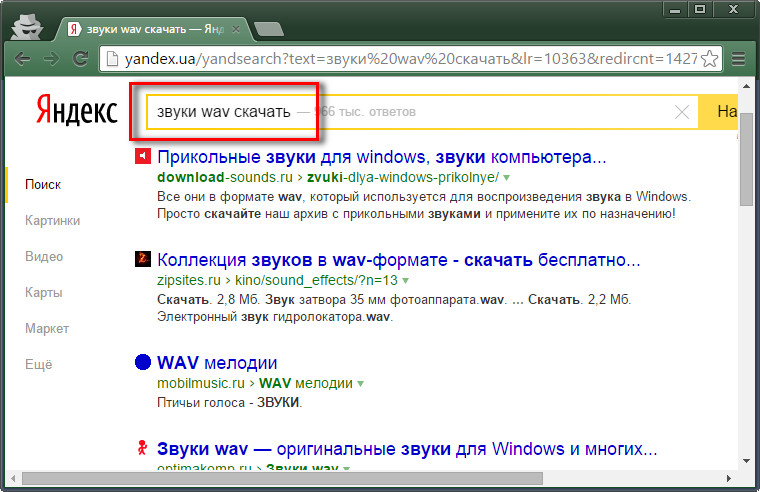Bookmark this page using the star icon
760x492 pixels.
(710, 59)
